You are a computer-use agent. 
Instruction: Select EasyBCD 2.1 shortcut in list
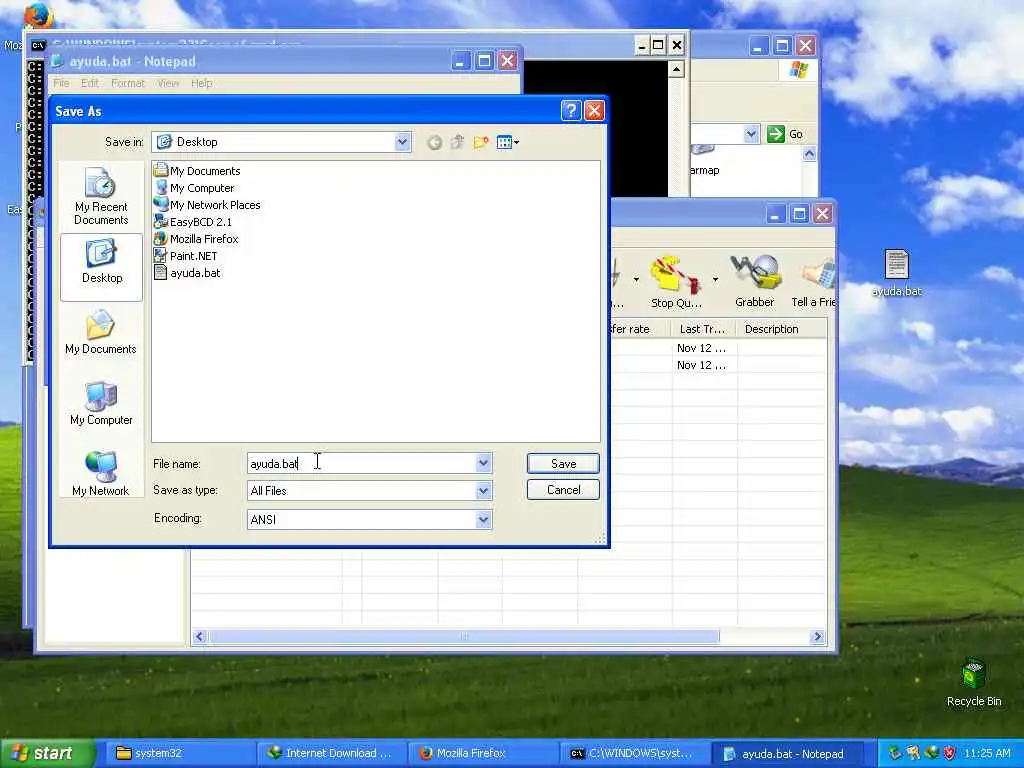click(x=193, y=222)
